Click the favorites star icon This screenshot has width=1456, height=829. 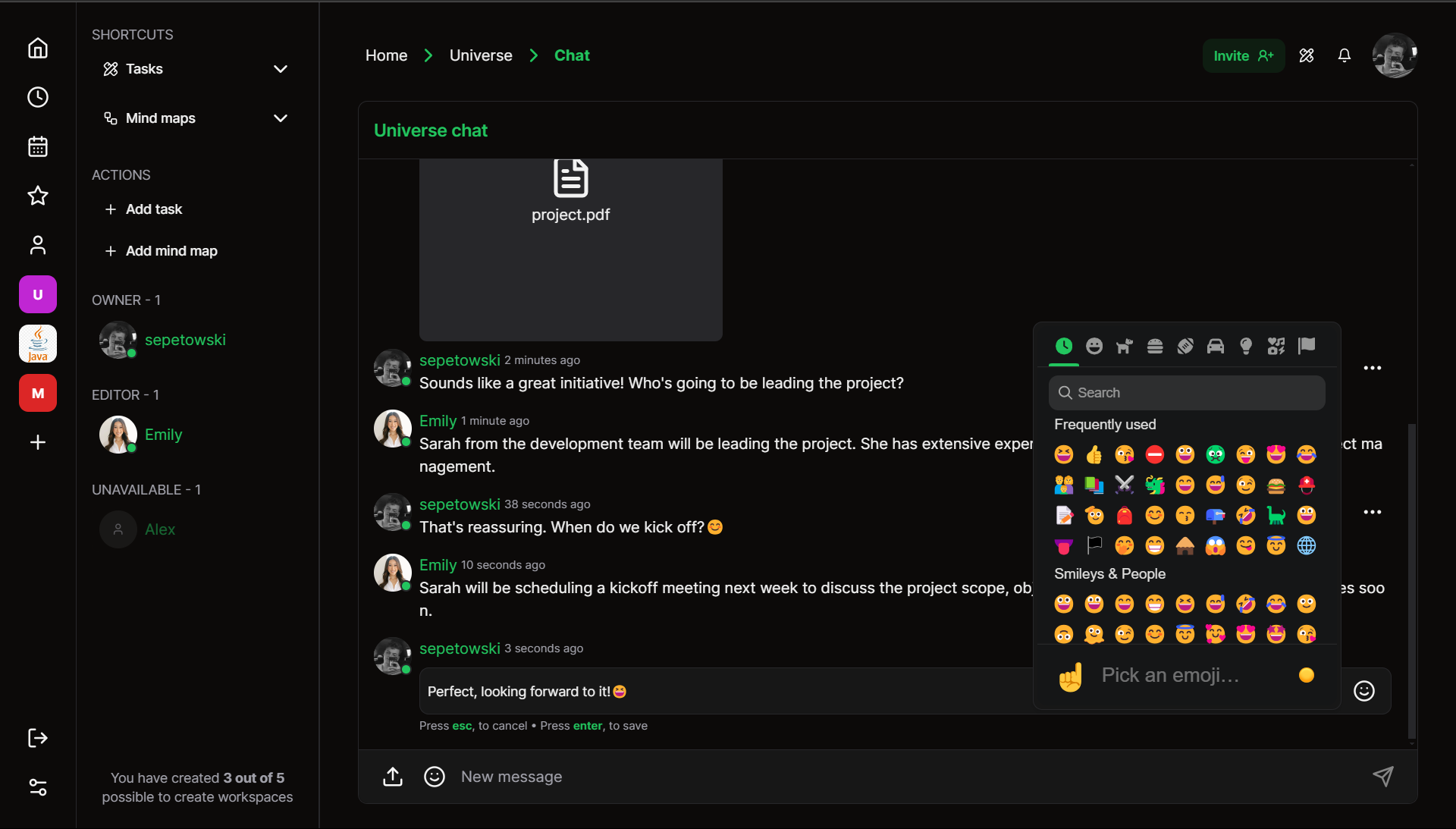38,196
